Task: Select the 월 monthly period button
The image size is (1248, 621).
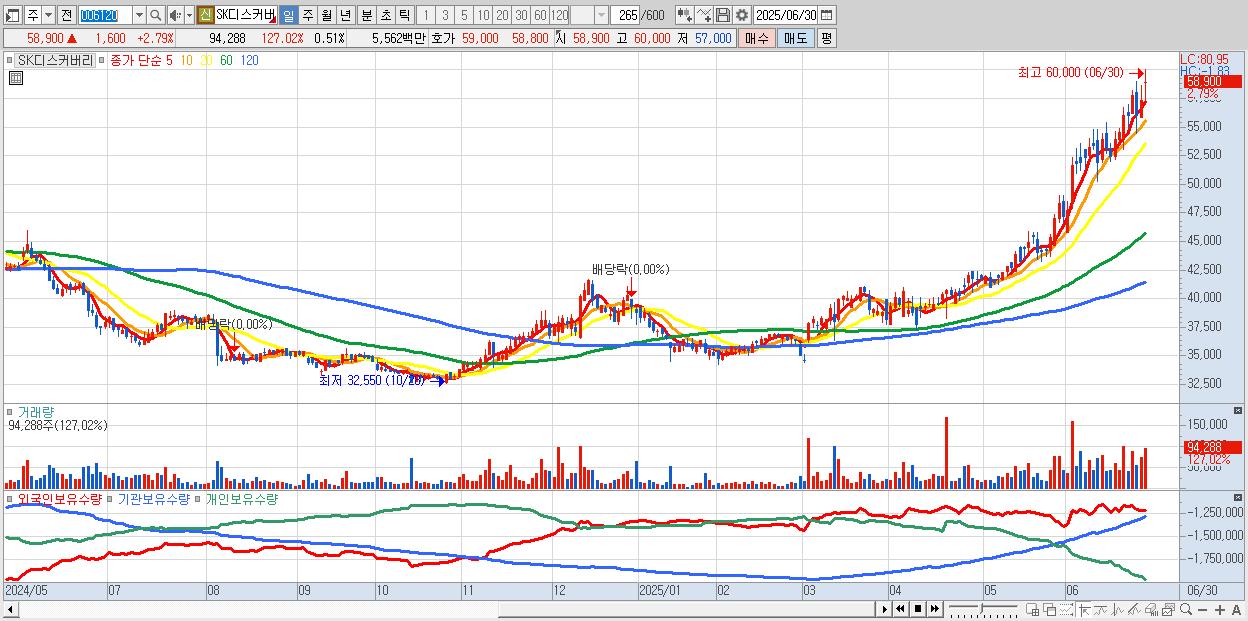Action: point(326,15)
